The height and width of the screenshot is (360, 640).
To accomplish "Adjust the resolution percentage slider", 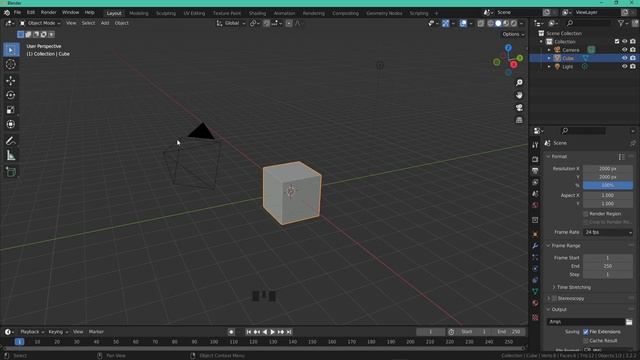I will [608, 185].
